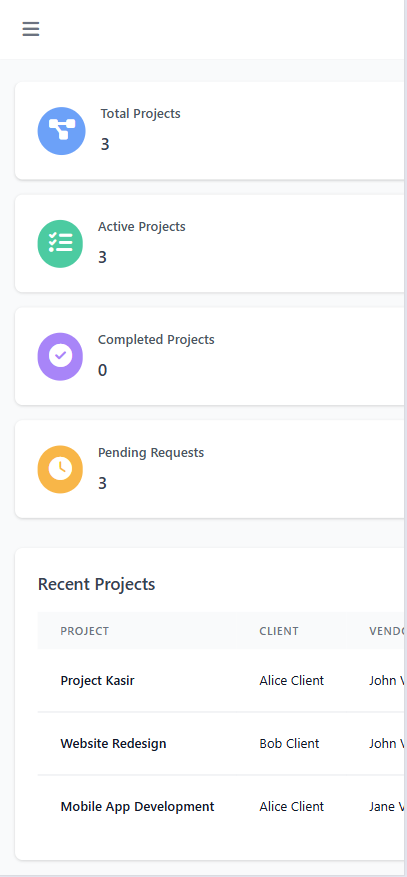This screenshot has width=407, height=877.
Task: Sort by the CLIENT column header
Action: pyautogui.click(x=279, y=631)
